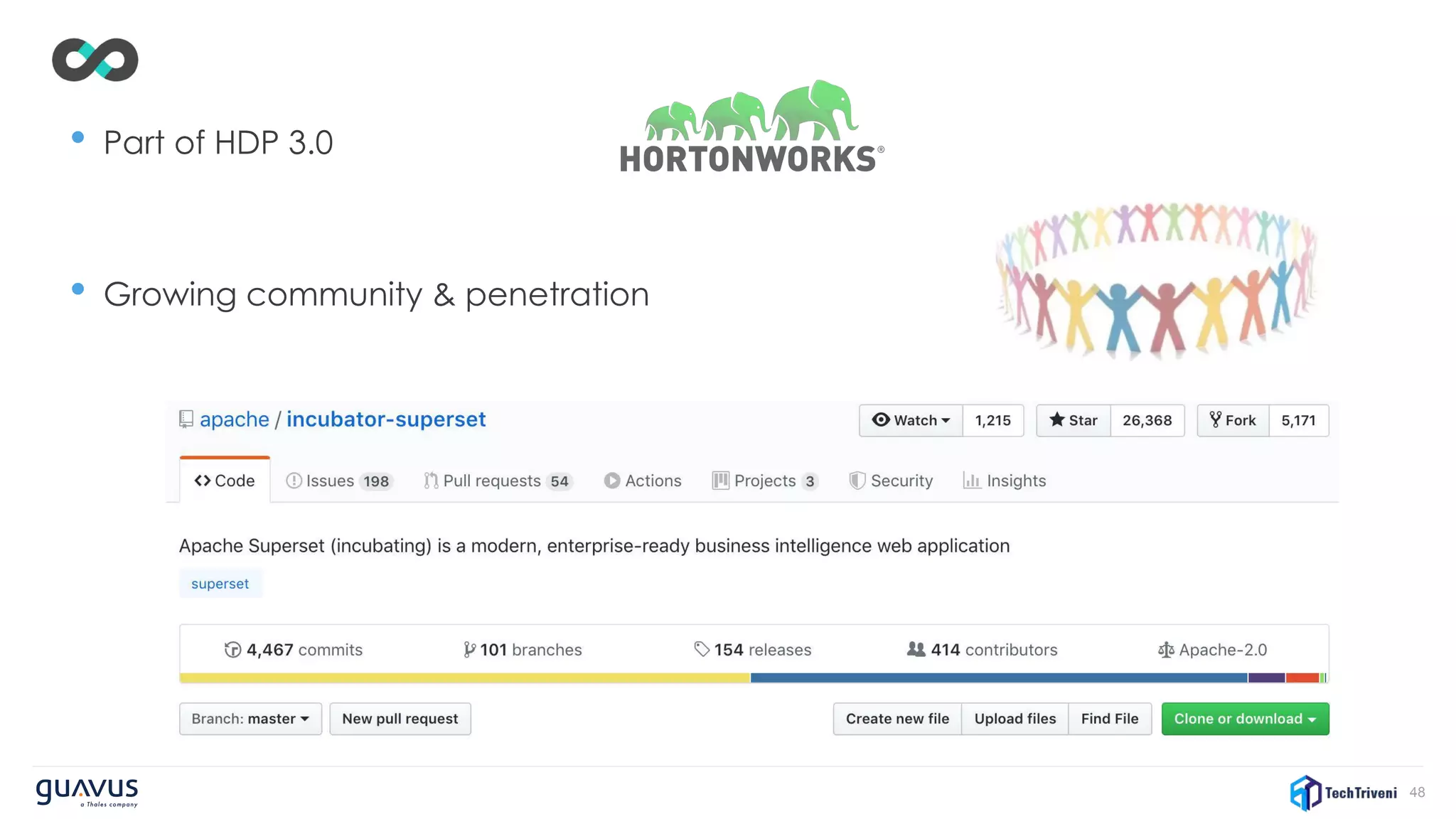Image resolution: width=1456 pixels, height=819 pixels.
Task: Open the incubator-superset repository link
Action: [386, 419]
